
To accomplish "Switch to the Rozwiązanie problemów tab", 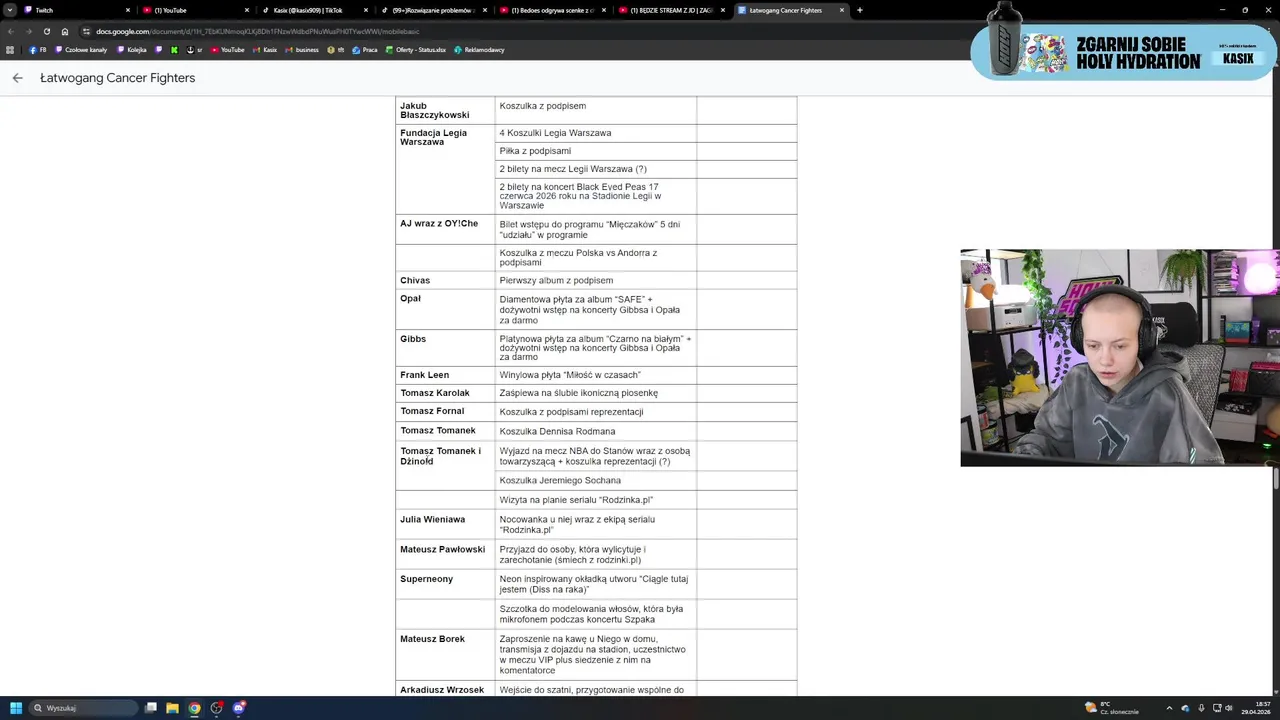I will pyautogui.click(x=433, y=10).
